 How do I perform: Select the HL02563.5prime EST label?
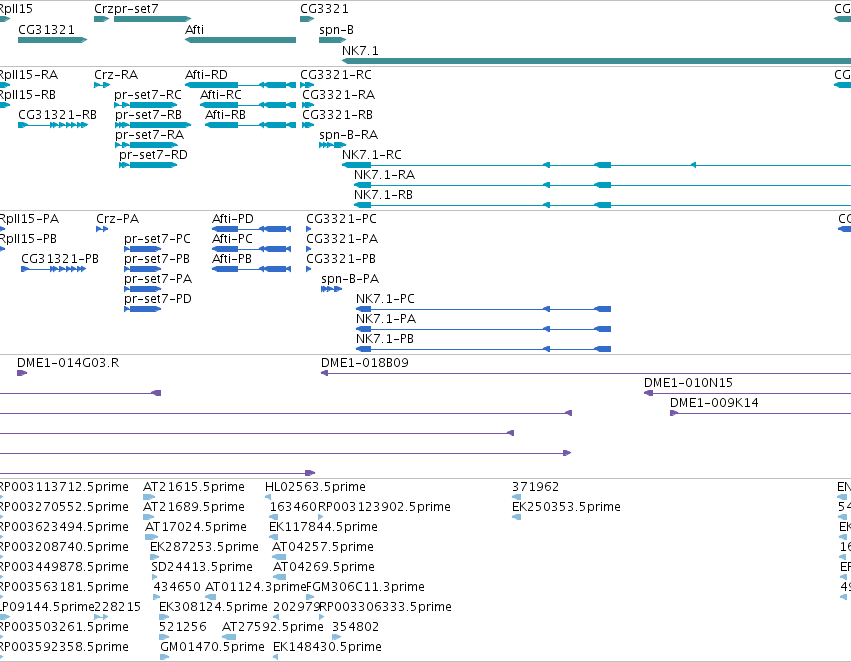(x=315, y=488)
